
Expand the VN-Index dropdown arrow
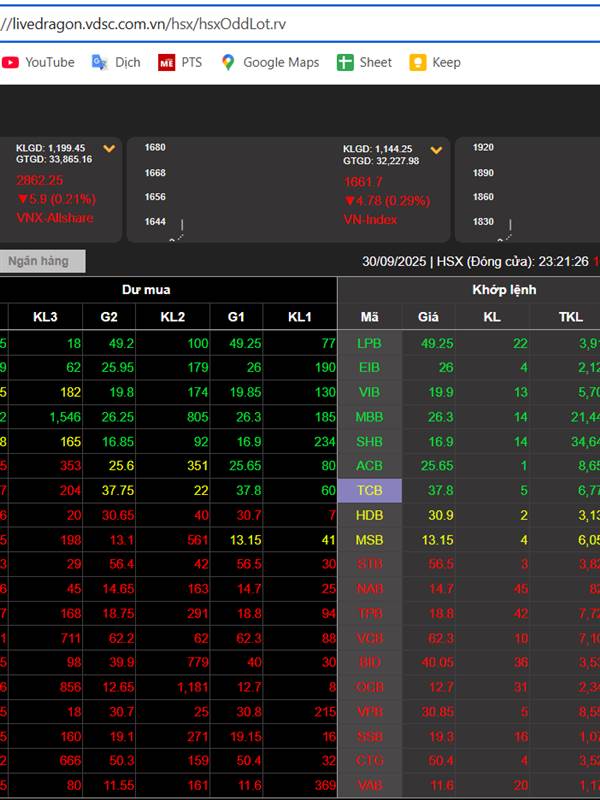point(436,150)
